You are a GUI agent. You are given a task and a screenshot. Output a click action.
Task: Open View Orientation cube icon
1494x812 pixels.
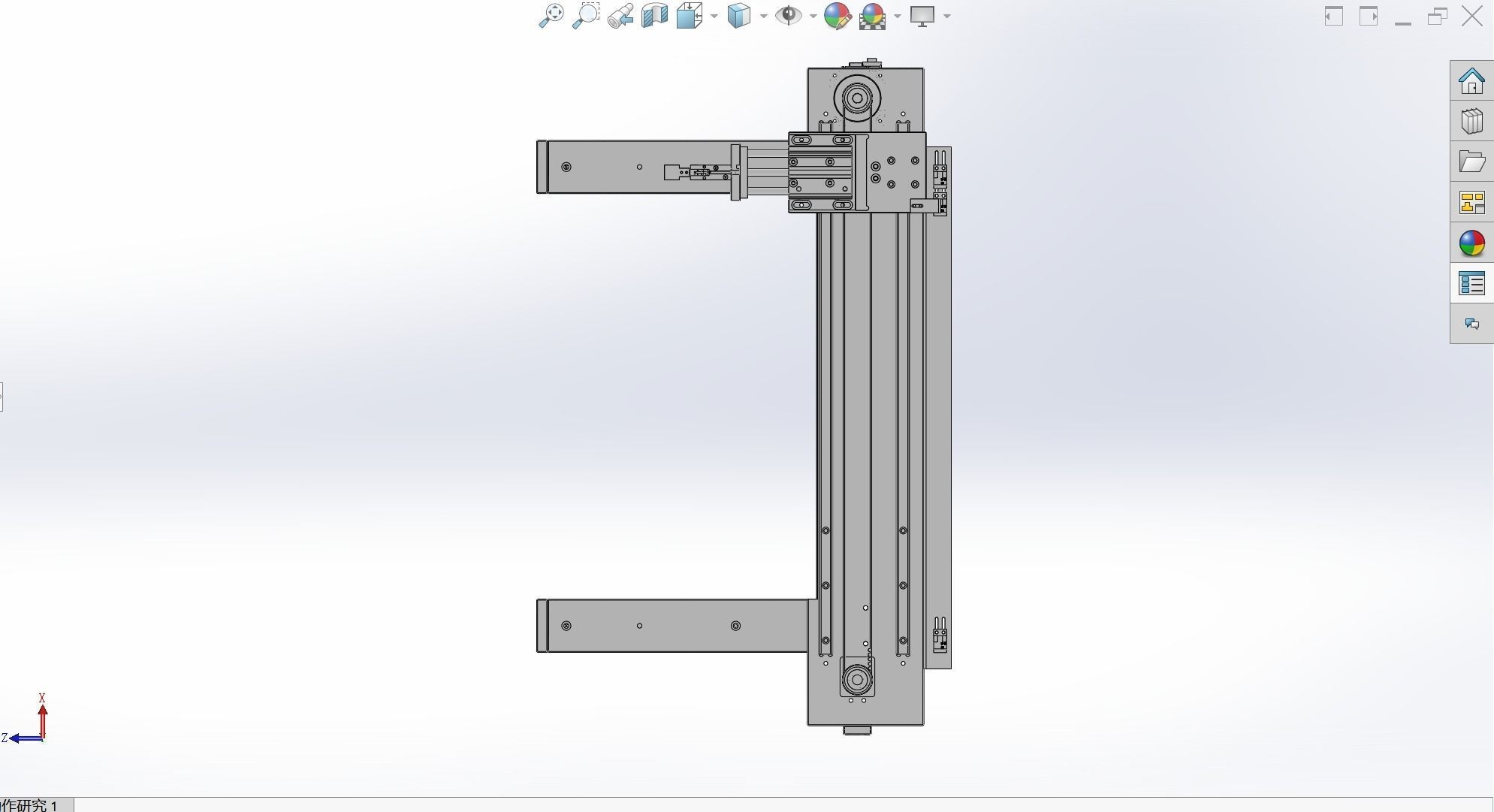point(689,16)
